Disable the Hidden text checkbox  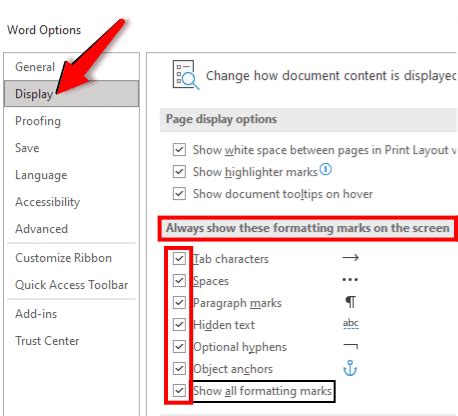[179, 324]
